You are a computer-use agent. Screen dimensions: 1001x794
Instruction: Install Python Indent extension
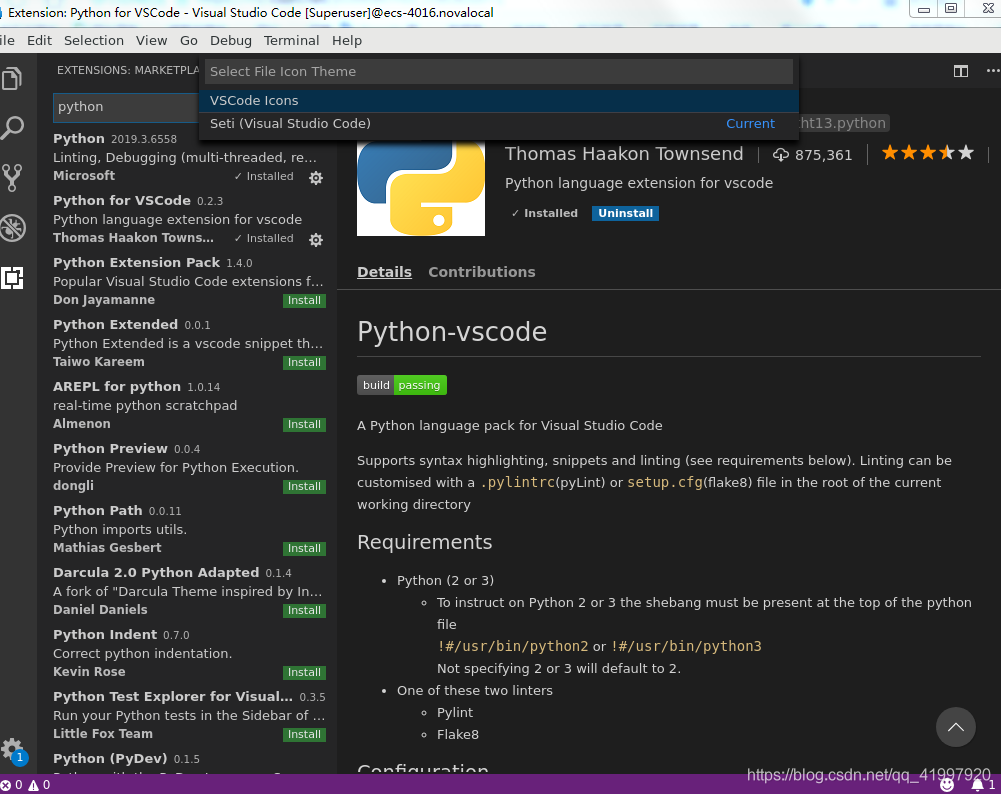pos(305,672)
